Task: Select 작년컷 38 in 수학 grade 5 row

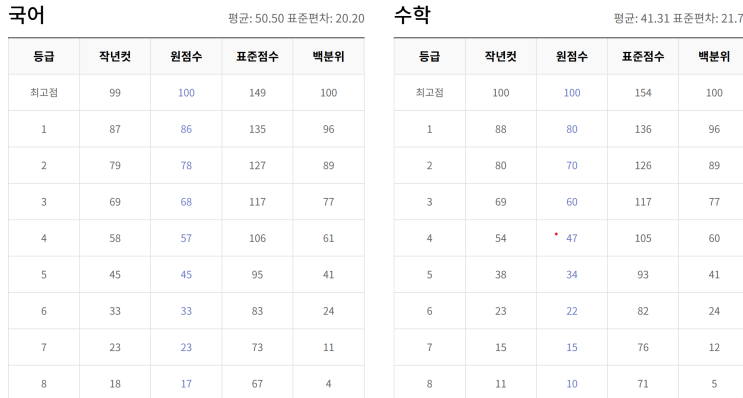Action: [501, 275]
